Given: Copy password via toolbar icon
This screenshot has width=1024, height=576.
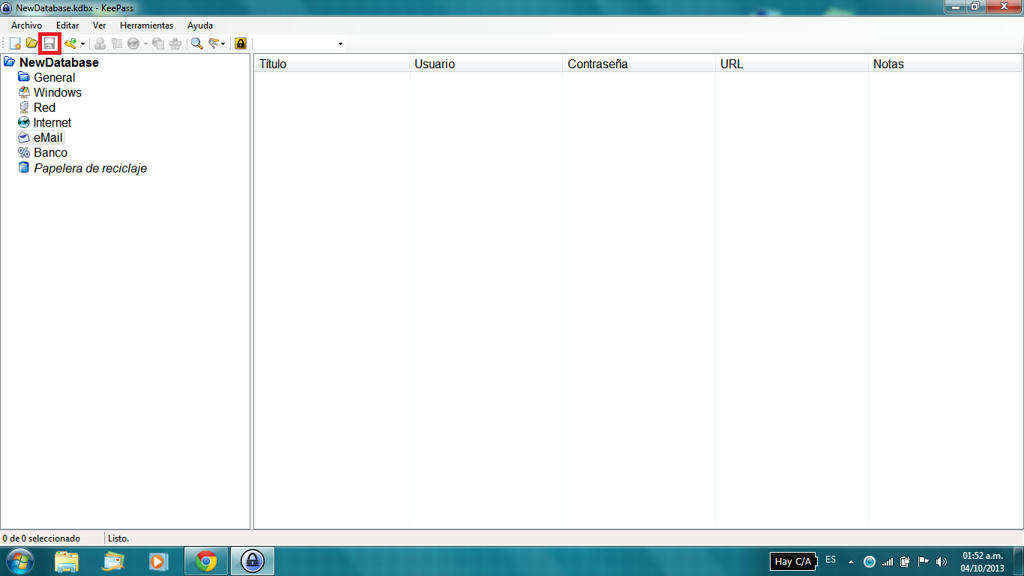Looking at the screenshot, I should pyautogui.click(x=117, y=44).
